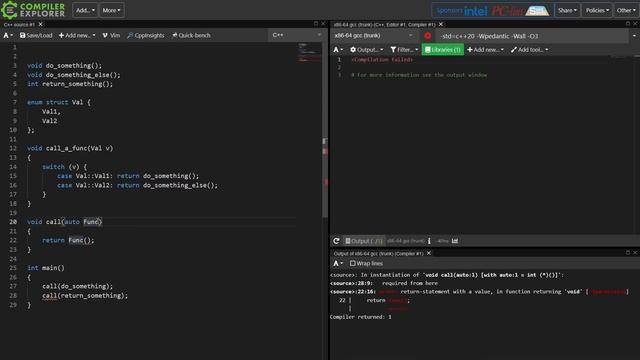Maximize the compiler pane

(x=628, y=24)
